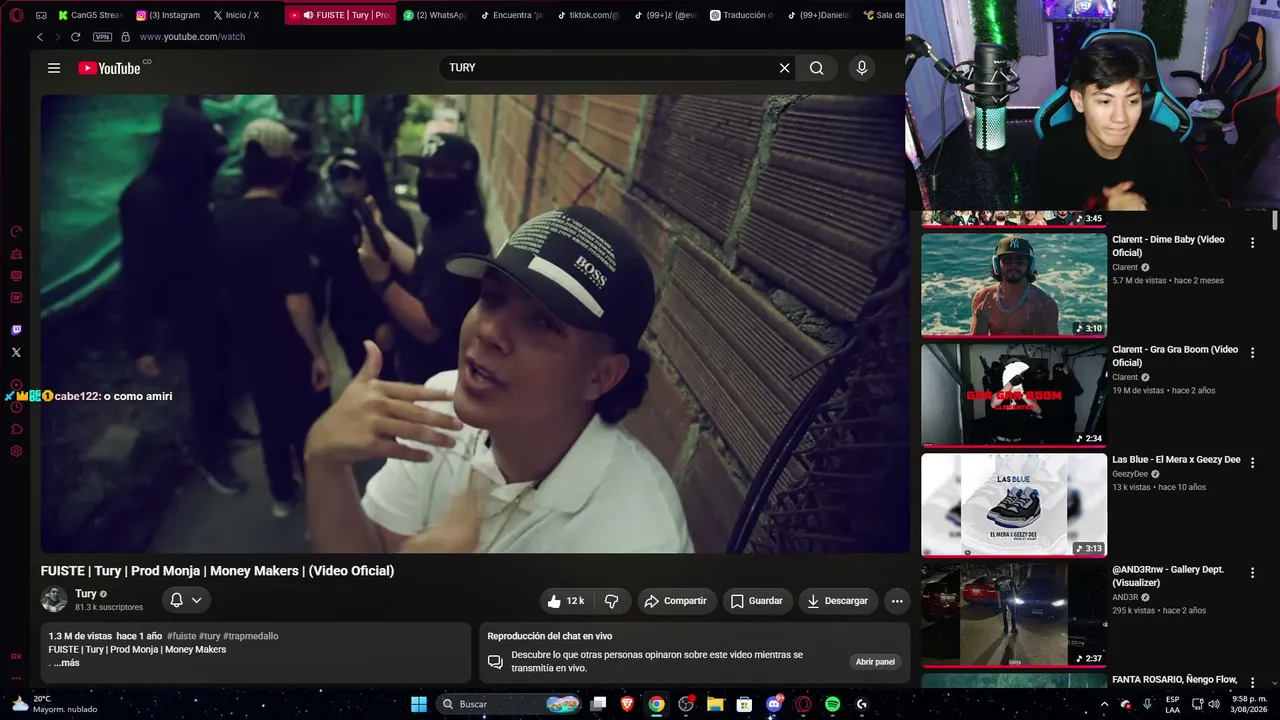Viewport: 1280px width, 720px height.
Task: Open Twitch in the Opera sidebar
Action: pos(16,330)
